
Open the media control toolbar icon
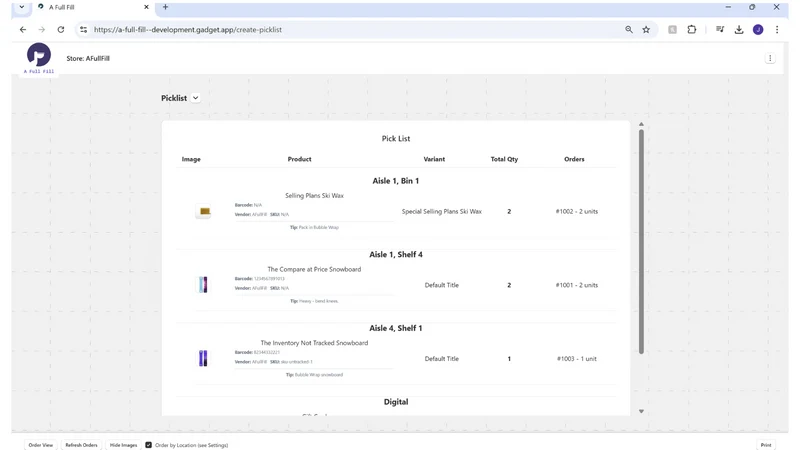[x=720, y=30]
